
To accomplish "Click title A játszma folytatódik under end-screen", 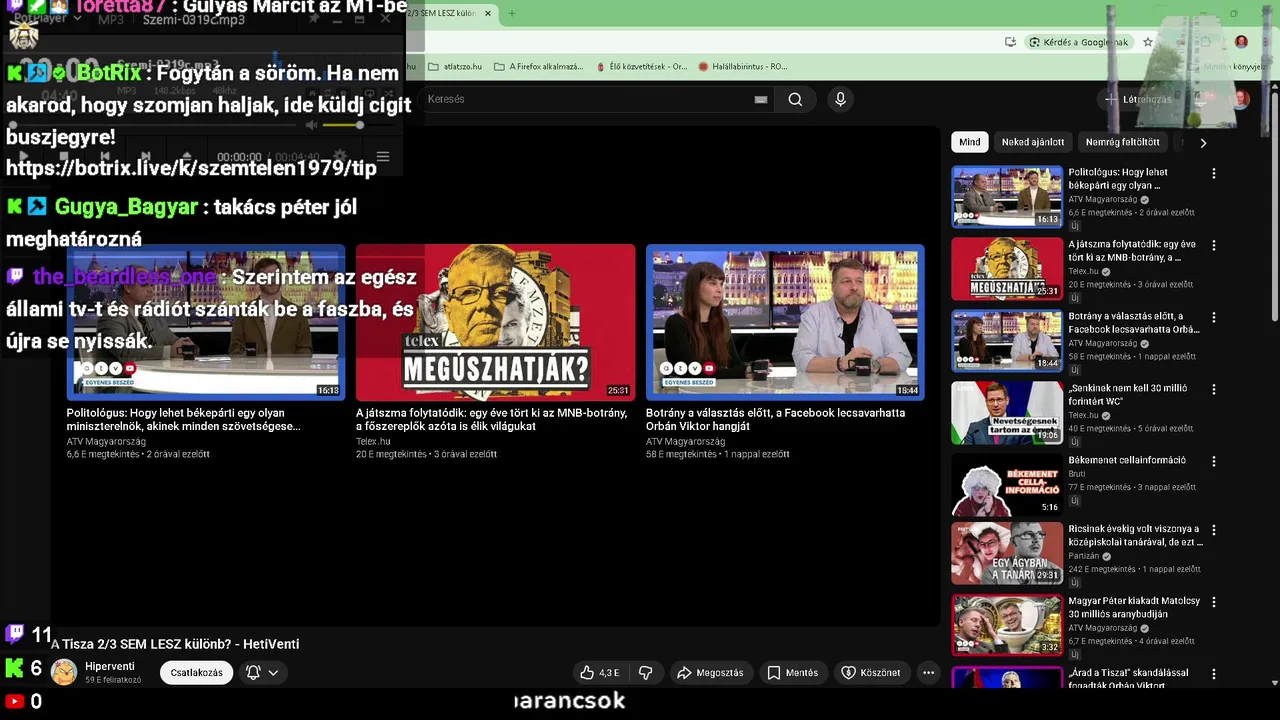I will pyautogui.click(x=491, y=419).
